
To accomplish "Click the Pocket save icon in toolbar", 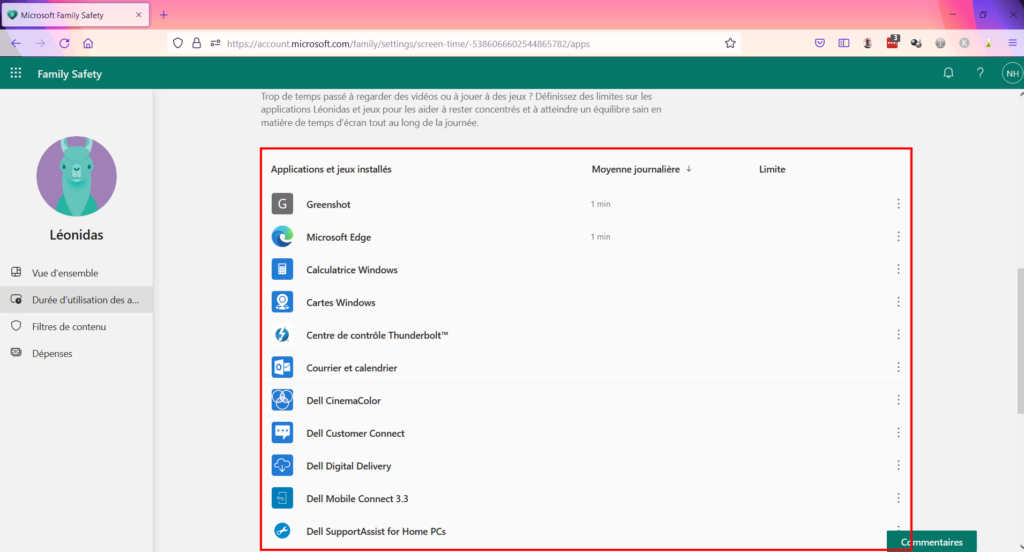I will [820, 43].
